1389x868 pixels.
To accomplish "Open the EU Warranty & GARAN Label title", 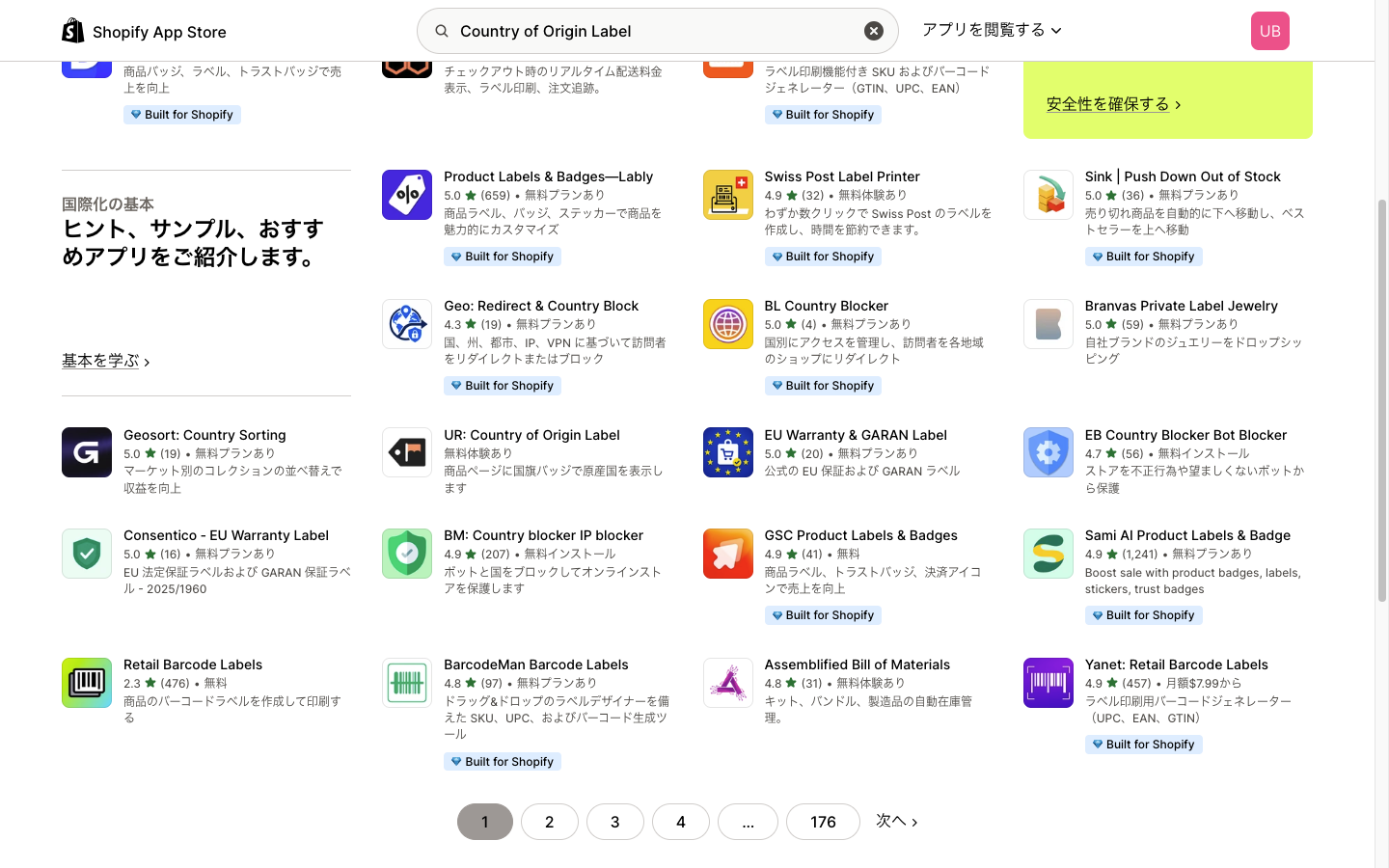I will coord(856,435).
